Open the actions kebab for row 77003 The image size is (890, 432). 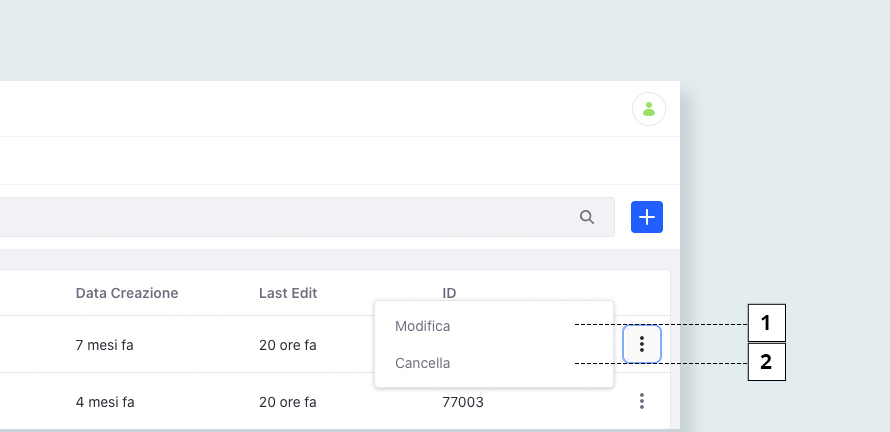click(642, 401)
